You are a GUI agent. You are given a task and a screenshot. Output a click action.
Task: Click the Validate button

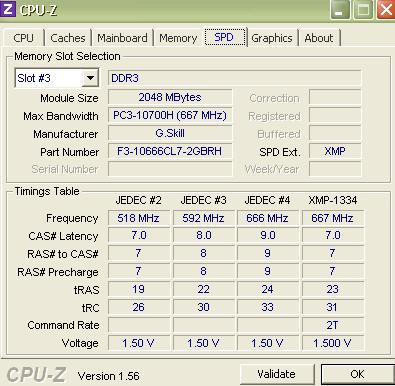276,374
